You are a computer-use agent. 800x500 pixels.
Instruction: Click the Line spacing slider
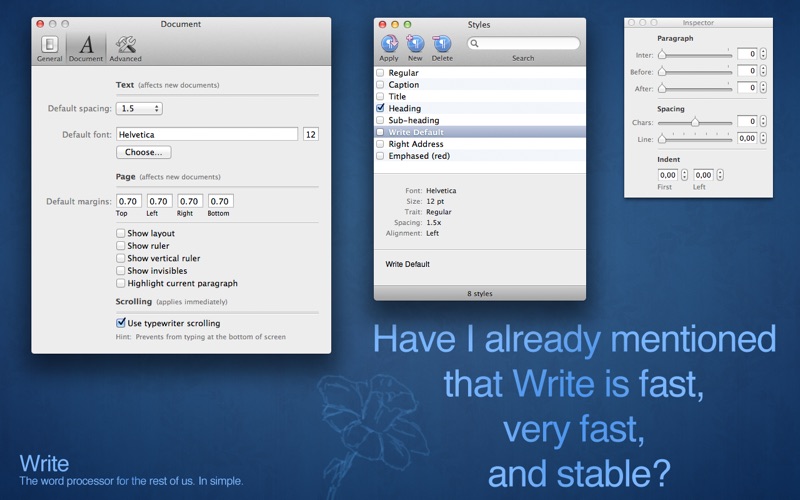pos(695,138)
